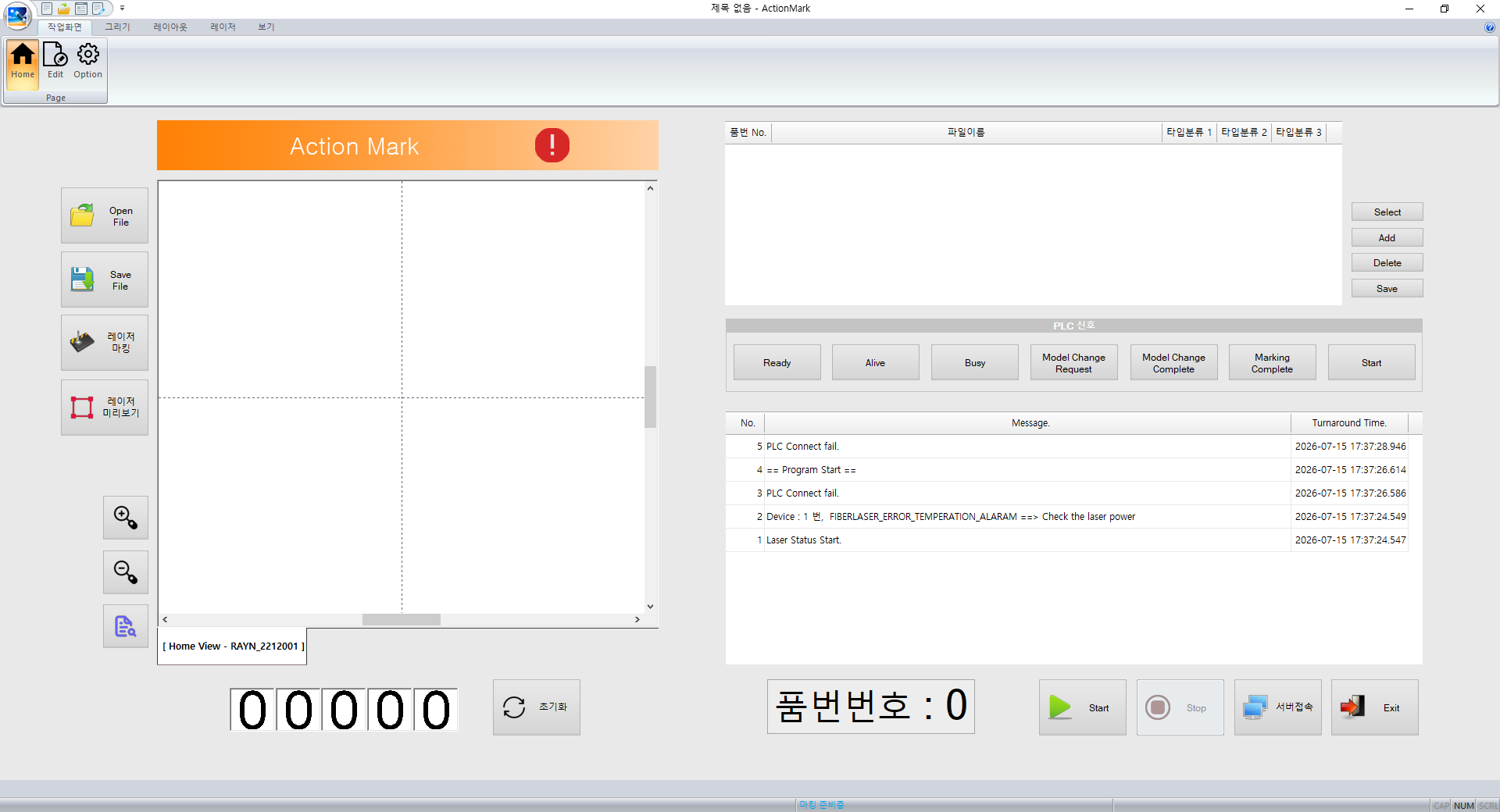Switch to the 보기 ribbon tab
Image resolution: width=1500 pixels, height=812 pixels.
266,27
